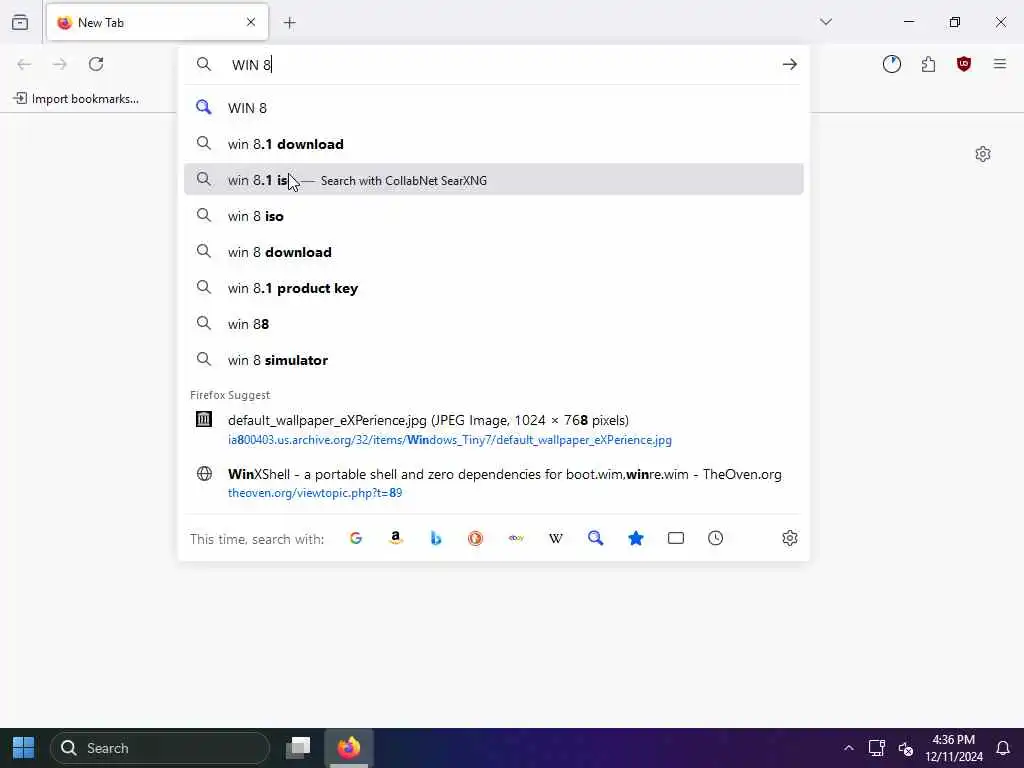Search open tabs with tab icon
Screen dimensions: 1024x768
(676, 538)
